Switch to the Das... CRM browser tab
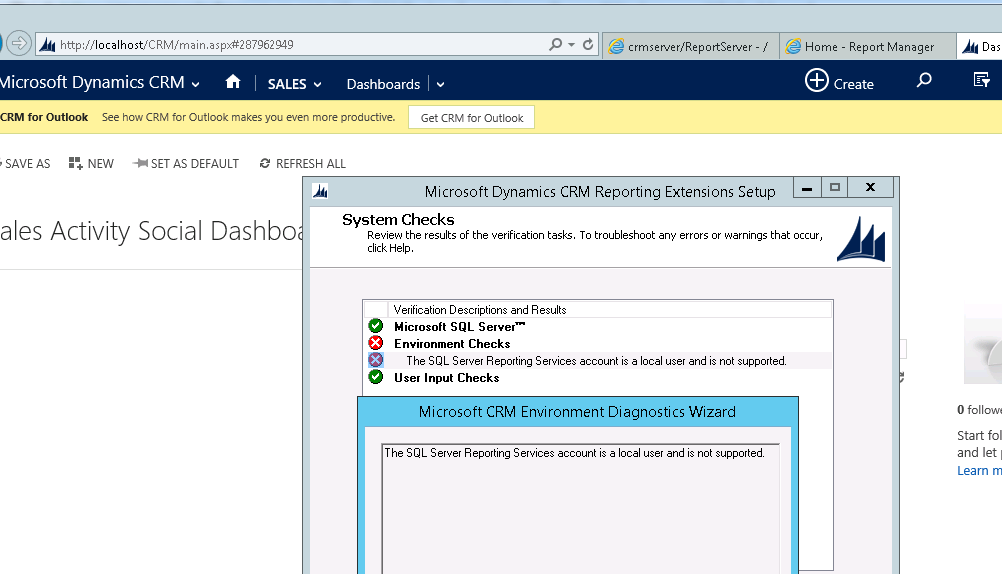1002x574 pixels. click(980, 46)
